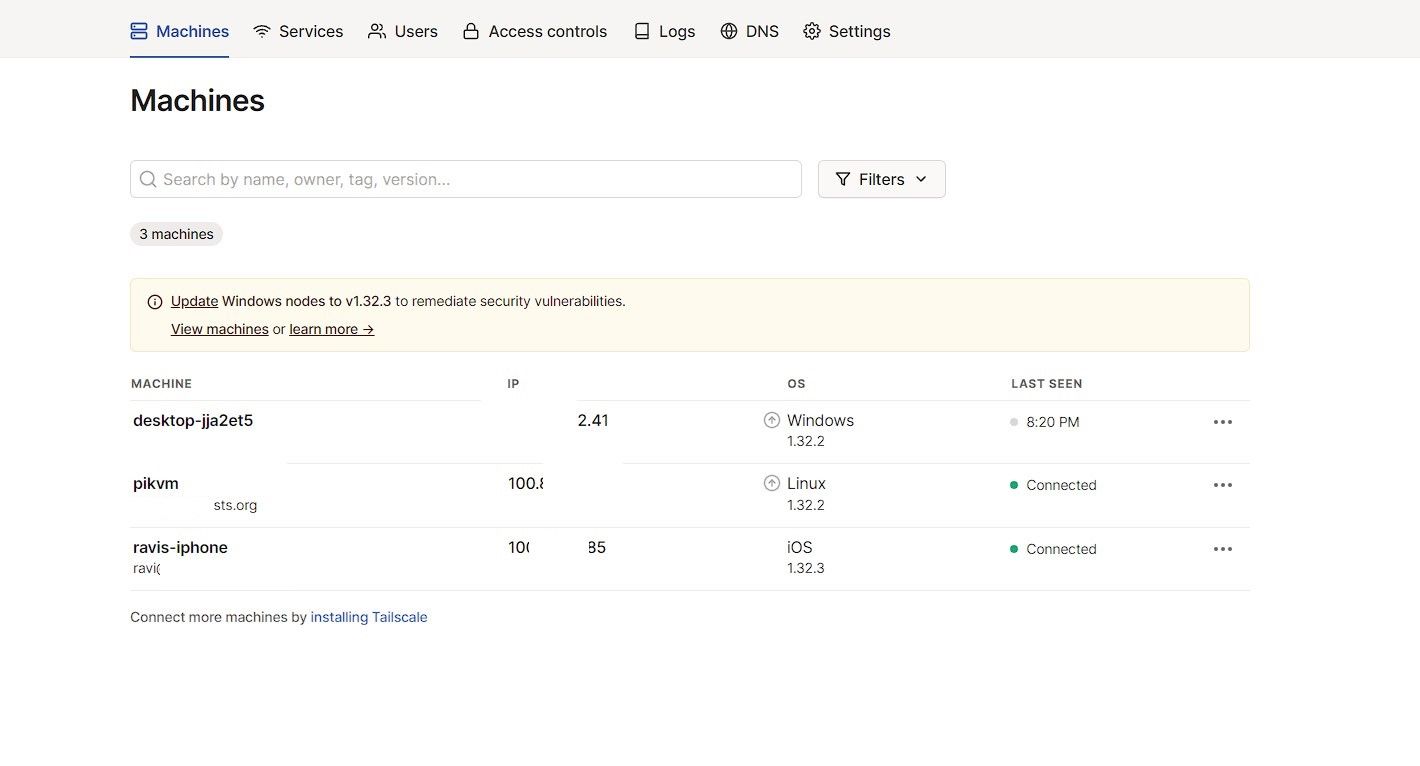This screenshot has width=1420, height=766.
Task: Go to Access controls tab
Action: pos(535,31)
